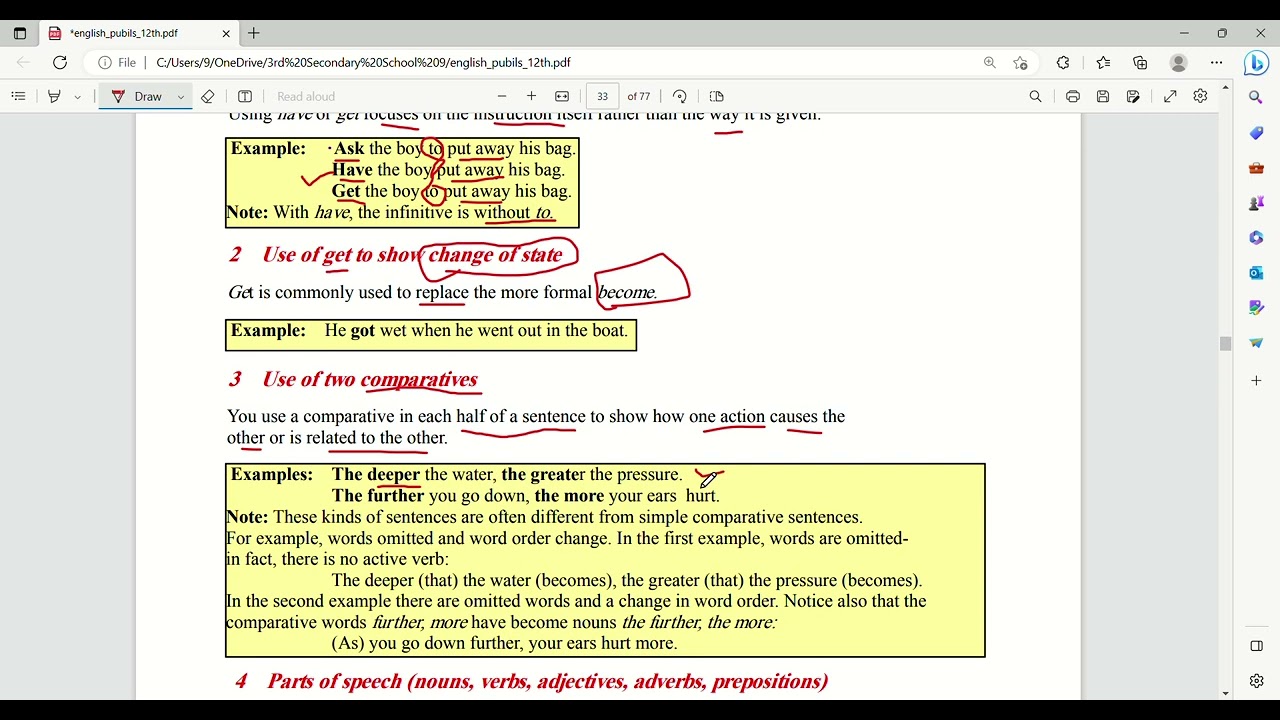Open the profile account menu
Image resolution: width=1280 pixels, height=720 pixels.
(x=1178, y=62)
